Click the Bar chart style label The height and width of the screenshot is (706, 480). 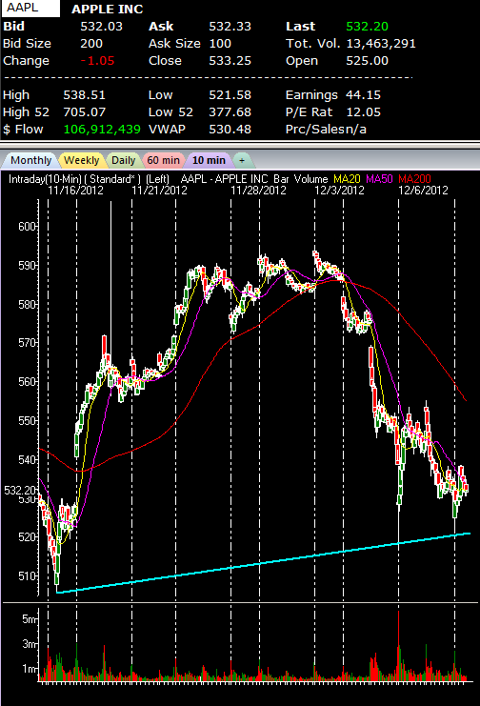pyautogui.click(x=281, y=179)
